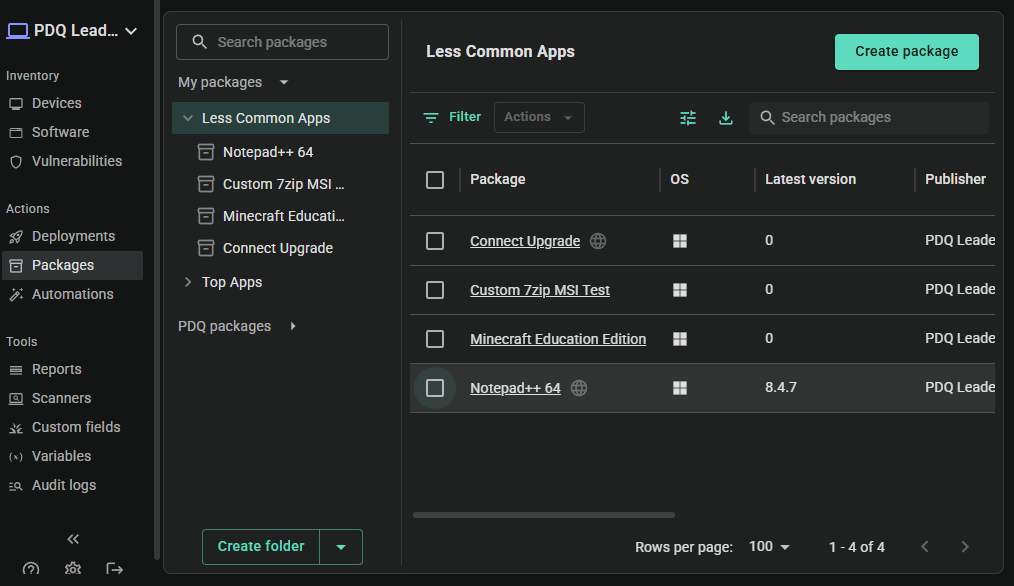Click globe icon next to Connect Upgrade
Viewport: 1014px width, 586px height.
tap(598, 241)
